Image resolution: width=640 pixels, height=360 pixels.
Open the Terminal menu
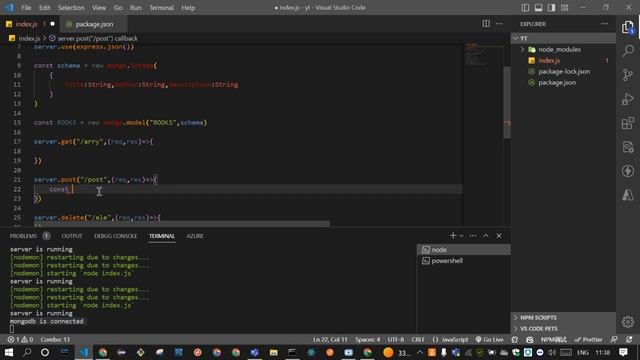[161, 8]
